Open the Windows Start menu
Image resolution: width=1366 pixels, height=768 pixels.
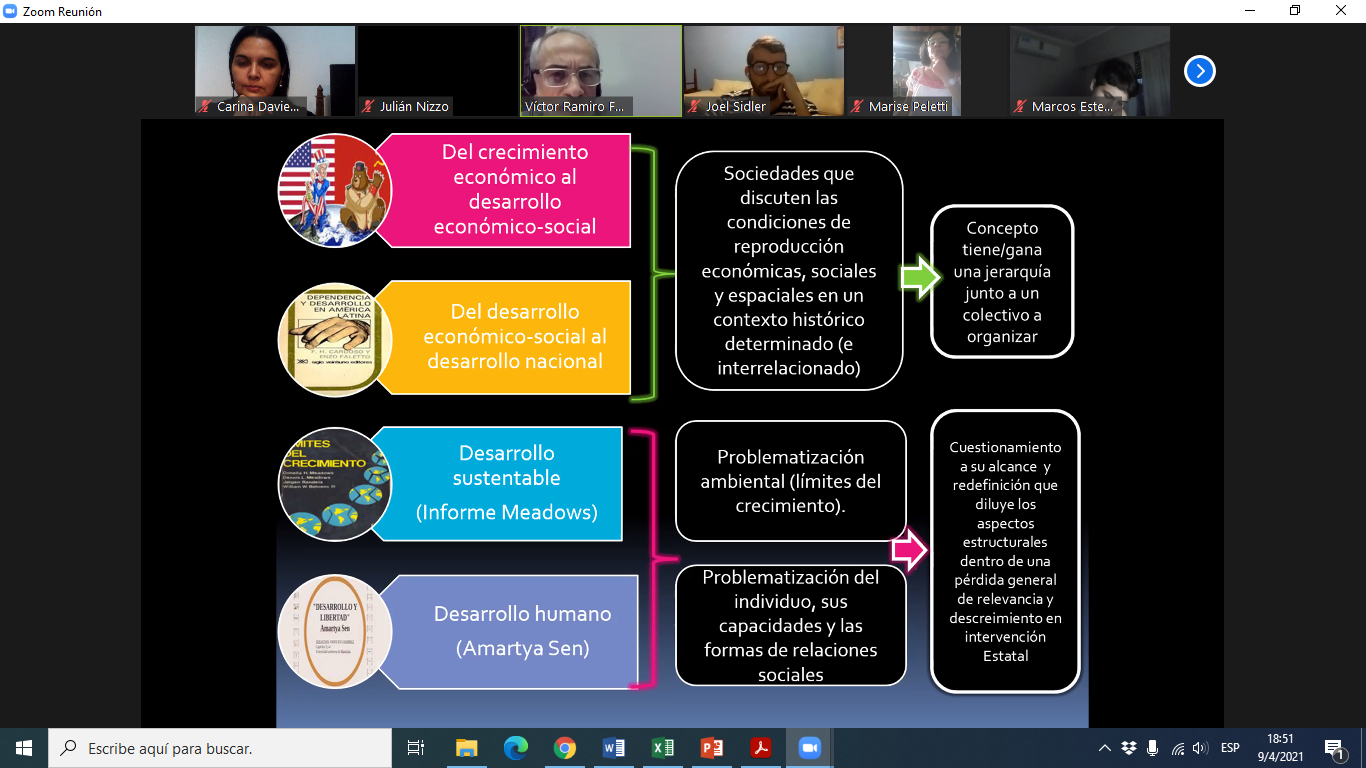[24, 748]
